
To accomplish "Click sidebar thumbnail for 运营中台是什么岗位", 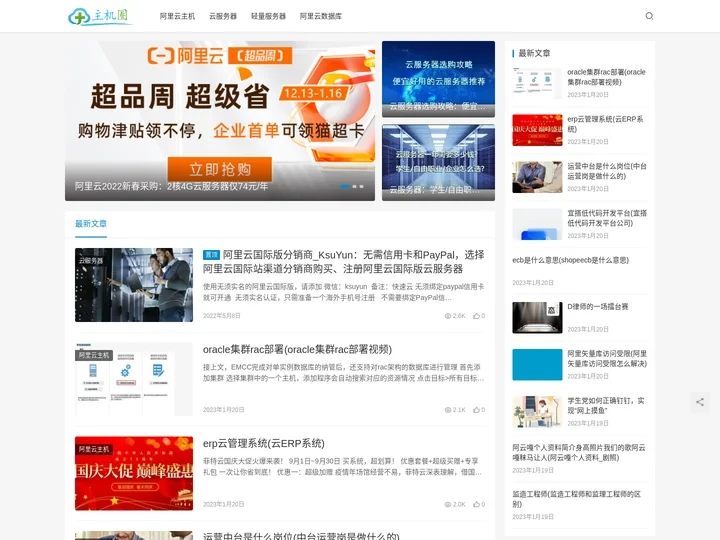I will (537, 177).
